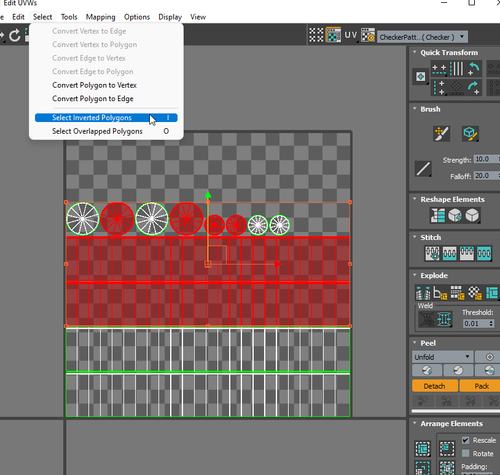This screenshot has height=475, width=500.
Task: Click align horizontally to pivot icon
Action: (x=439, y=69)
